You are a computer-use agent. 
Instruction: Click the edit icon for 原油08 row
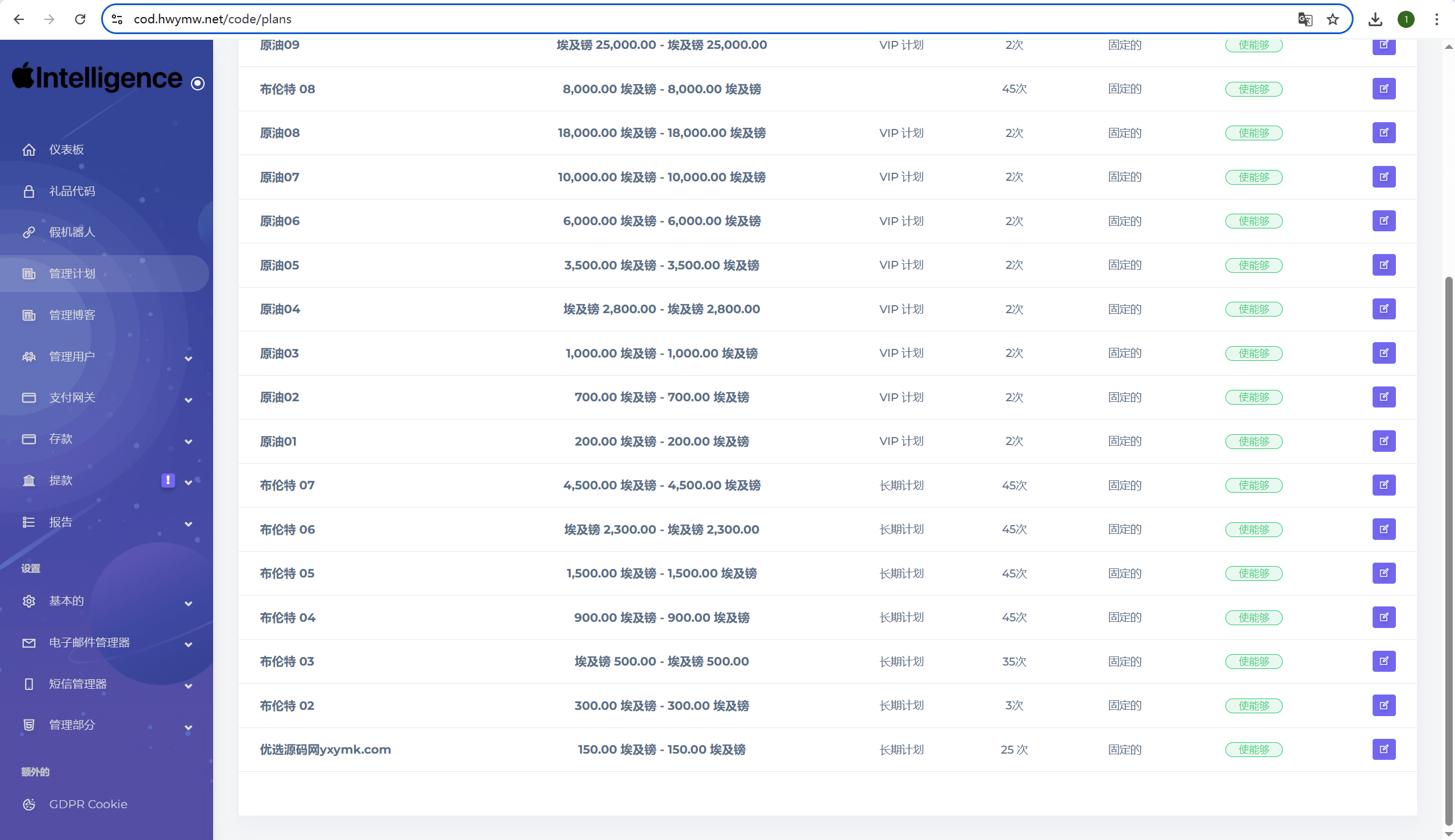(x=1383, y=132)
